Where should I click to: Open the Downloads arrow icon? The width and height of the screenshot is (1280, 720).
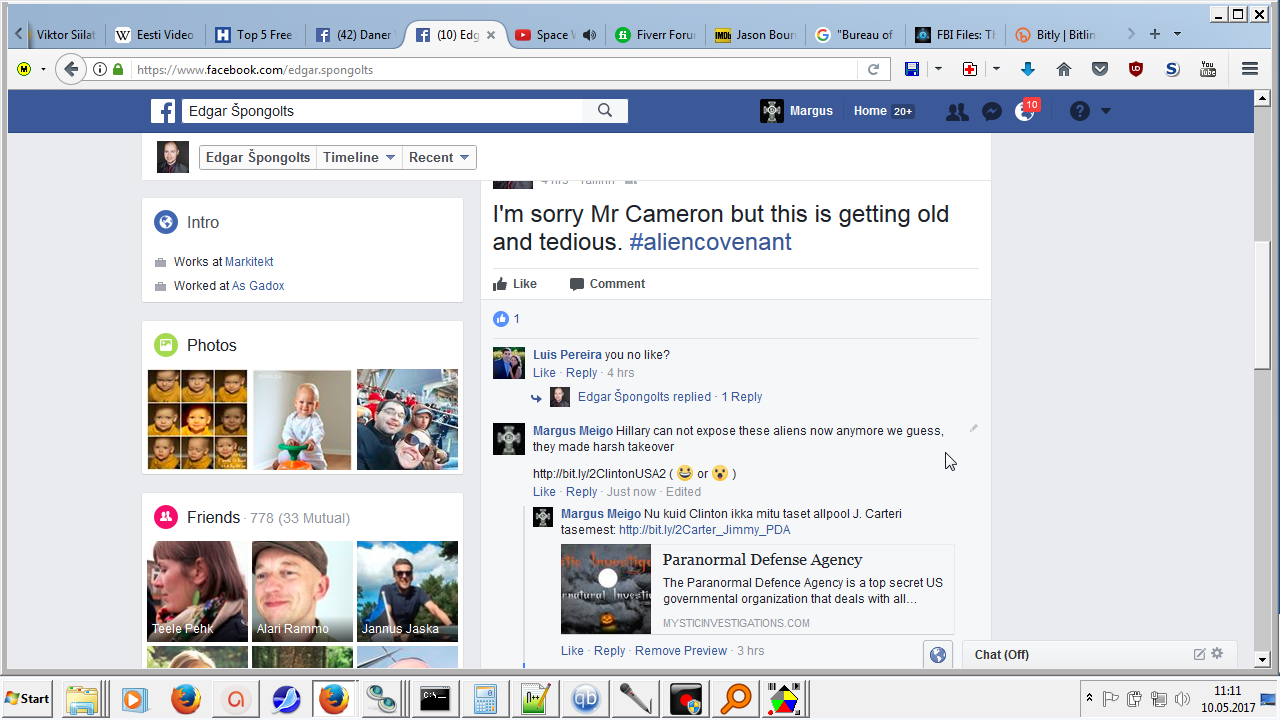tap(1028, 69)
